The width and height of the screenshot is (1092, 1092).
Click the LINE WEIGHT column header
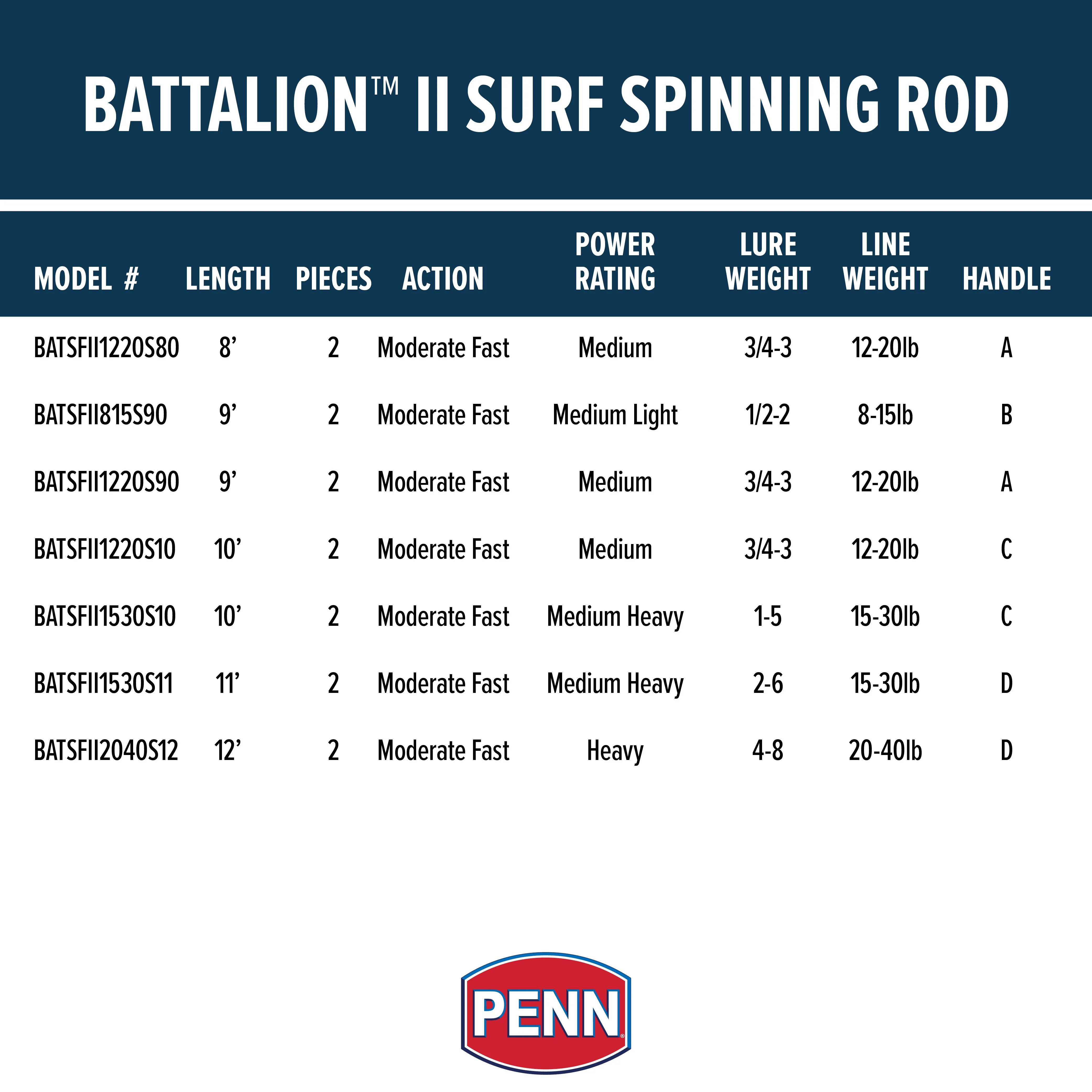coord(885,262)
